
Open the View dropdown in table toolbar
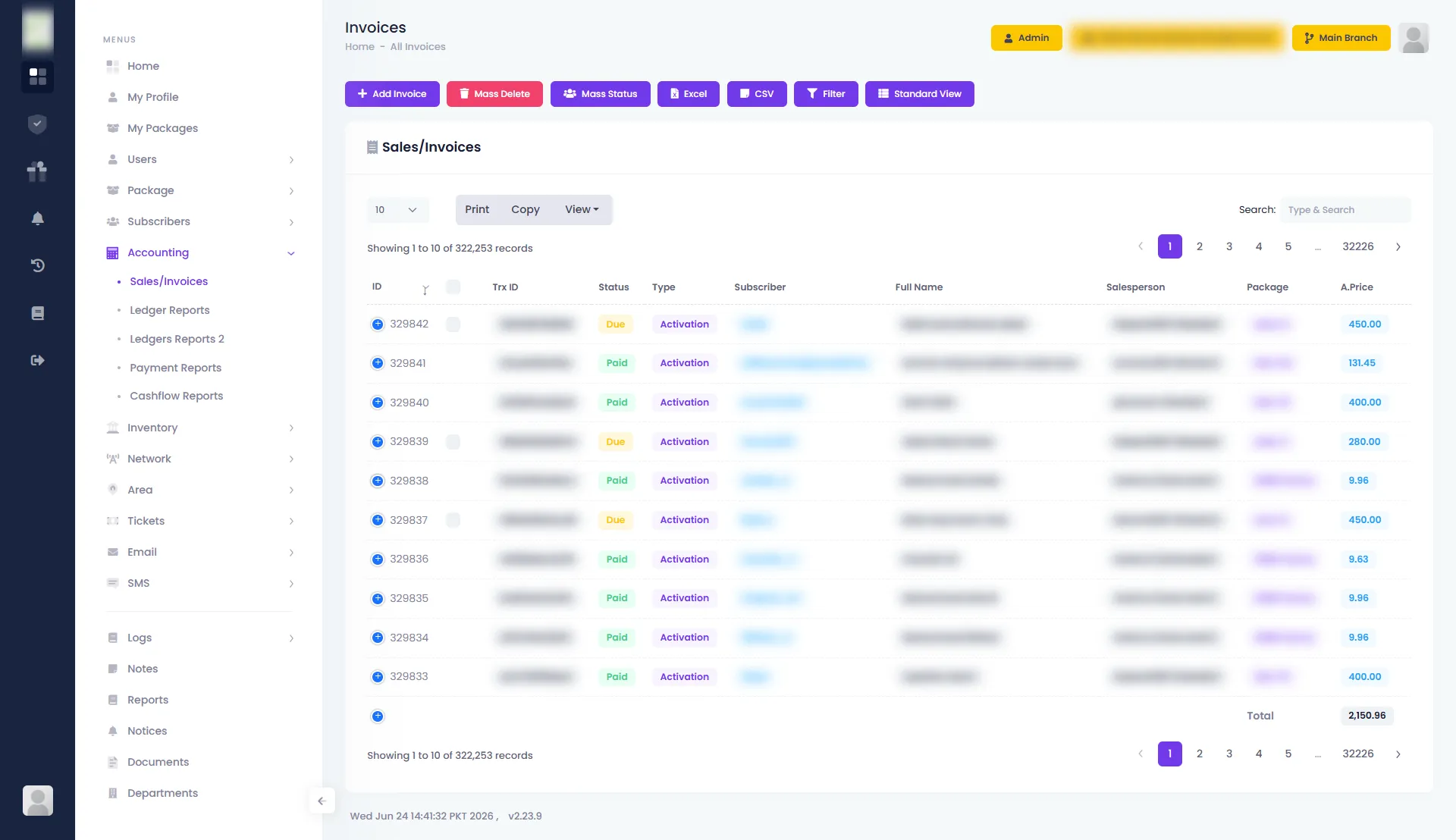pyautogui.click(x=582, y=209)
